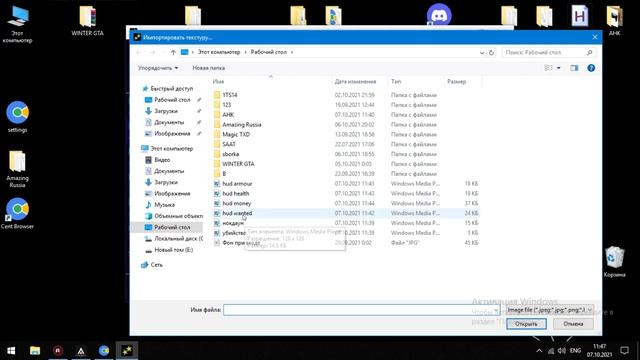Screen dimensions: 640x360
Task: Click Новая папка button
Action: click(209, 68)
